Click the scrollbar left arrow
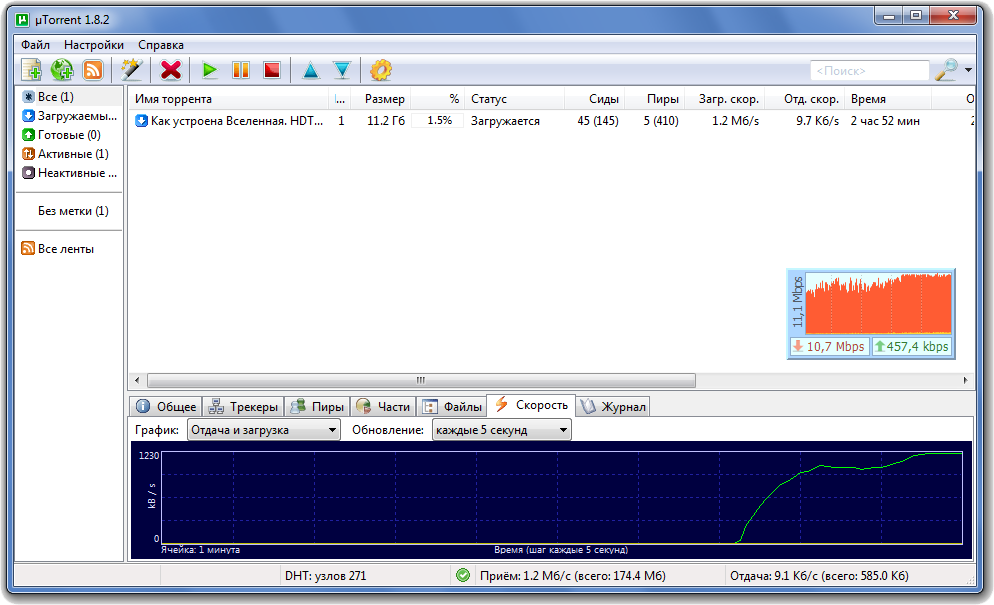 [138, 381]
